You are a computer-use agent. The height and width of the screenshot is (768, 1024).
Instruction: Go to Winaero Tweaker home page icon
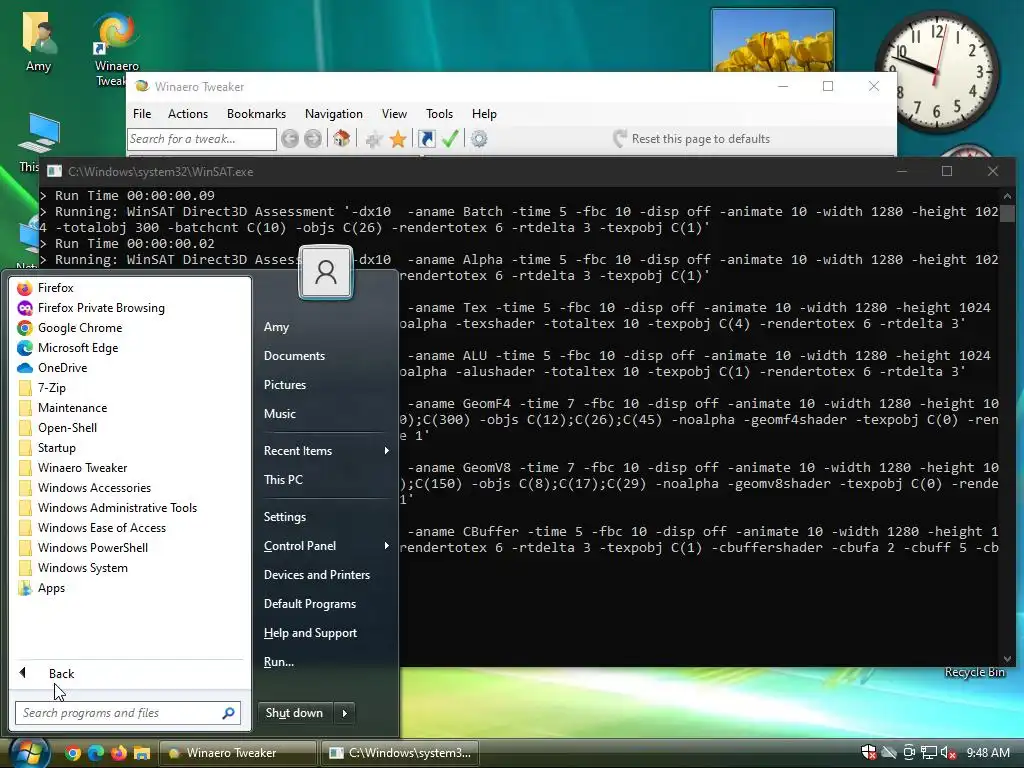[341, 139]
